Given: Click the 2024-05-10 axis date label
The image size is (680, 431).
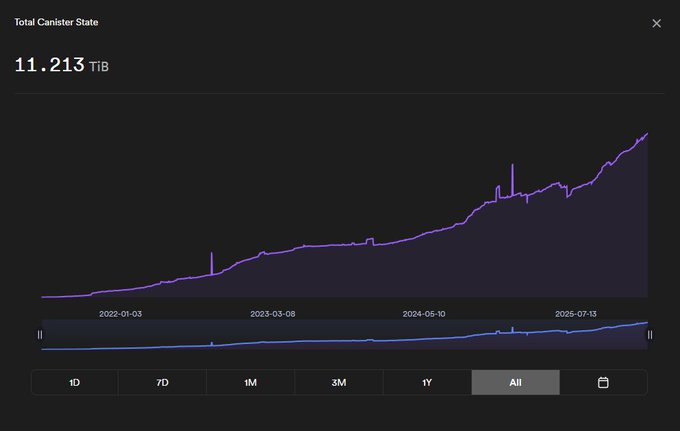Looking at the screenshot, I should point(424,313).
